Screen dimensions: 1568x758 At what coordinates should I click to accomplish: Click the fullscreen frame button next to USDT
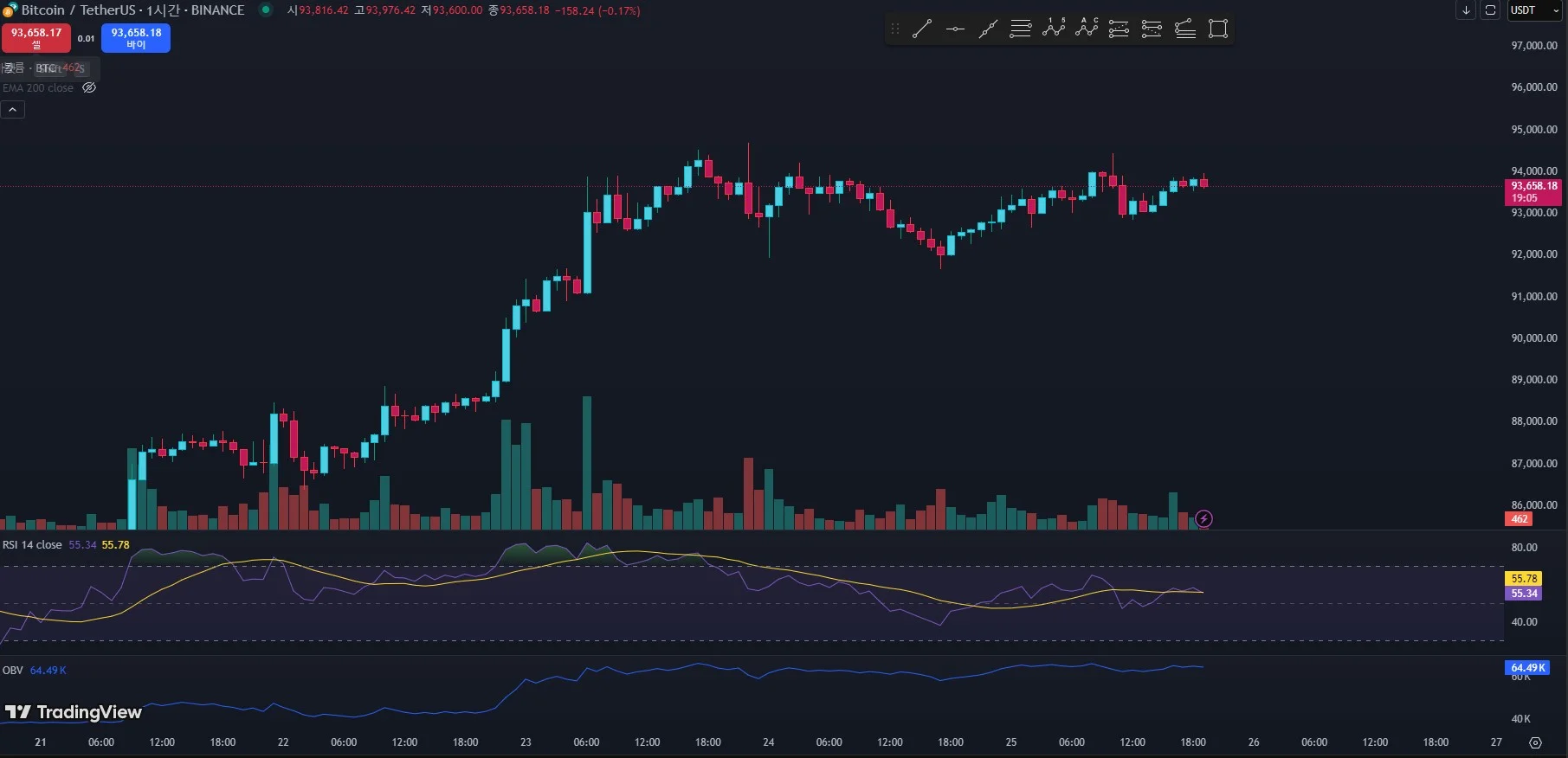1490,10
